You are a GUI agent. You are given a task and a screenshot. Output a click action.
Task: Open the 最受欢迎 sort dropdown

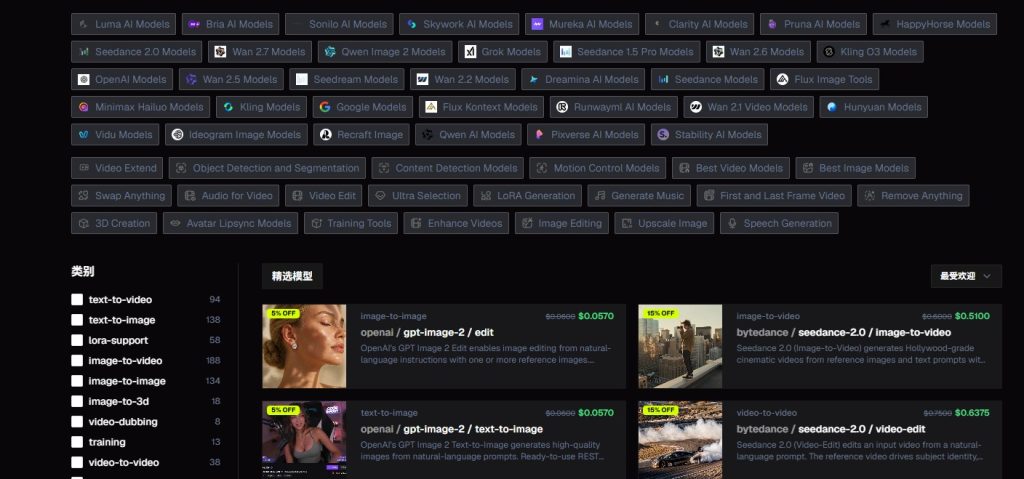[966, 276]
